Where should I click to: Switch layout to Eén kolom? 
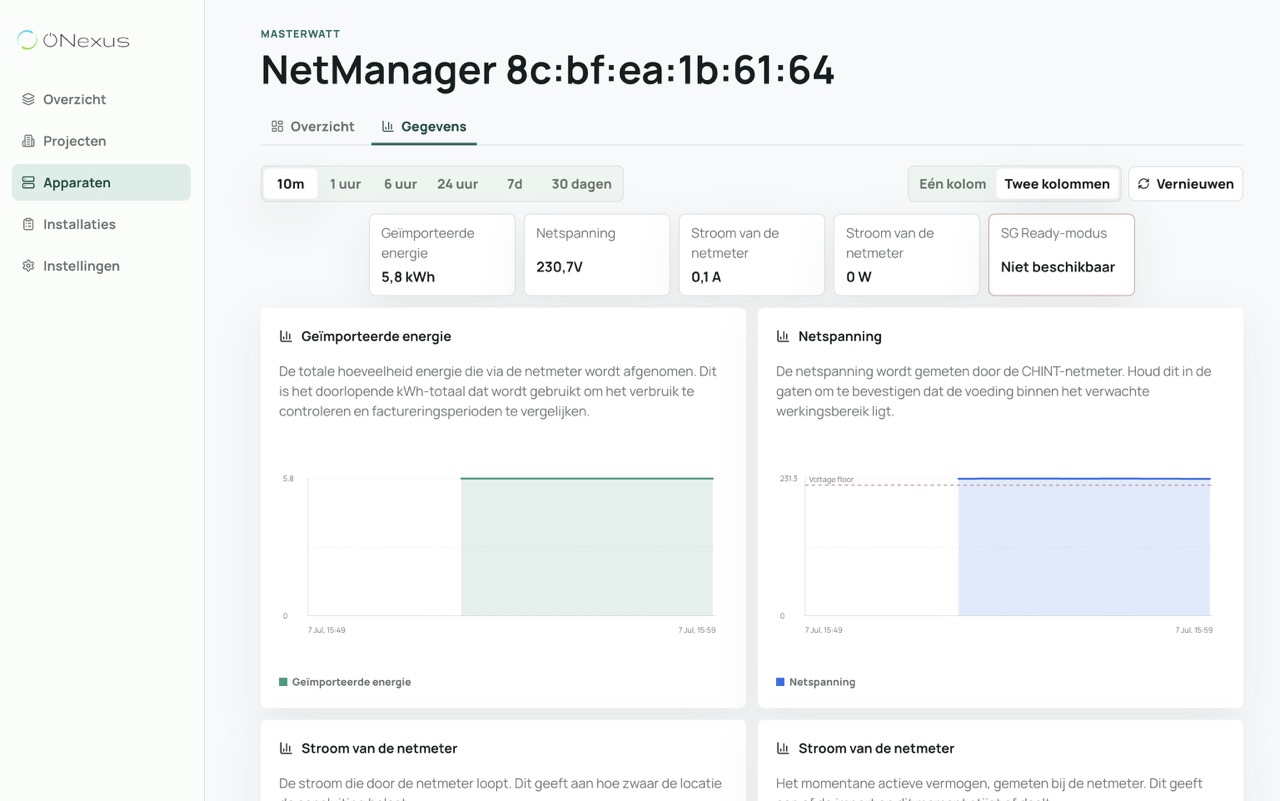click(x=953, y=184)
